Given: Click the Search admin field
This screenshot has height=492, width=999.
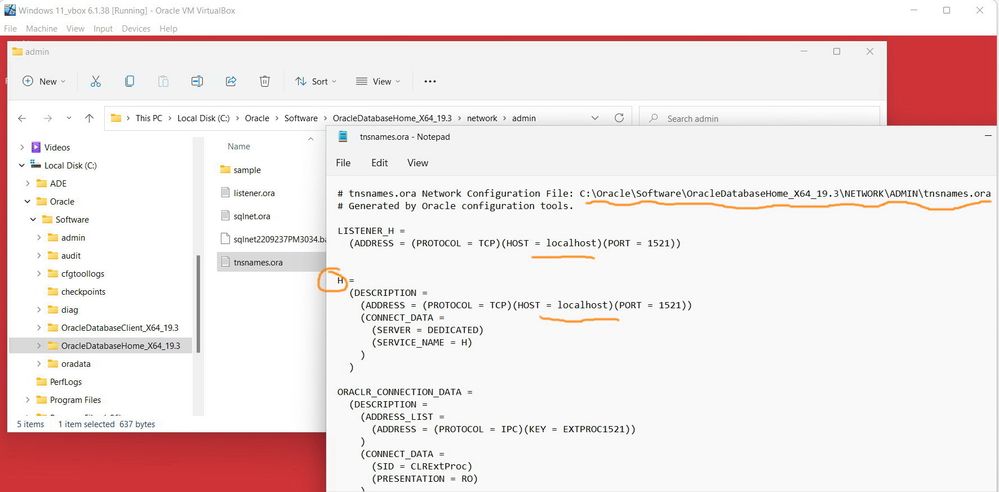Looking at the screenshot, I should coord(758,119).
